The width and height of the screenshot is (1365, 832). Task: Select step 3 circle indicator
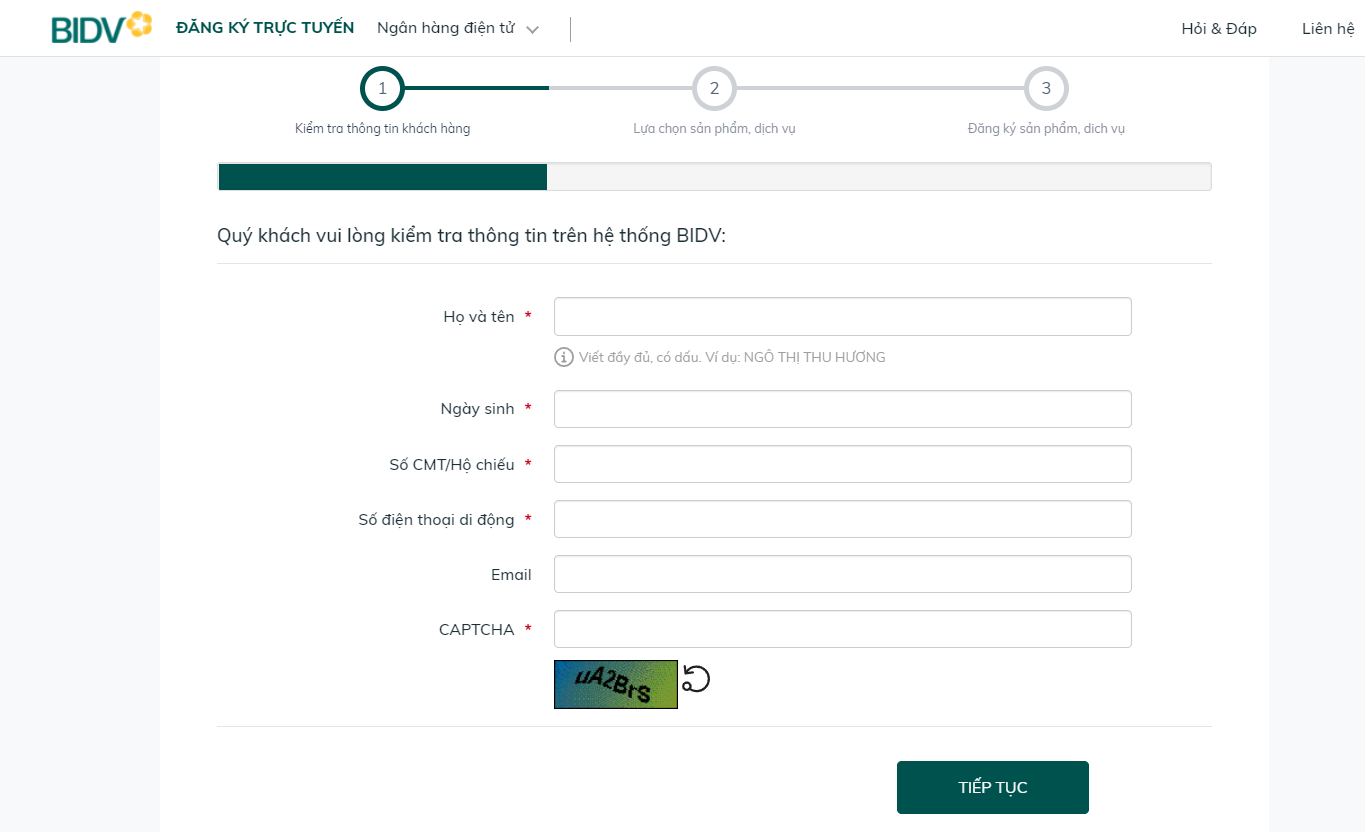[x=1046, y=88]
